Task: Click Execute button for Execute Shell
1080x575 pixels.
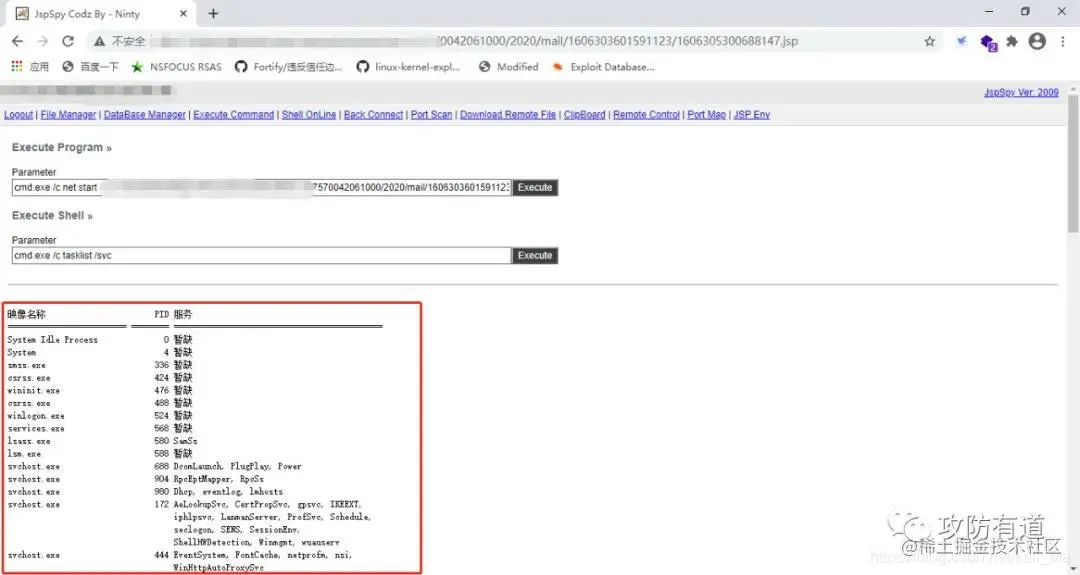Action: (x=534, y=255)
